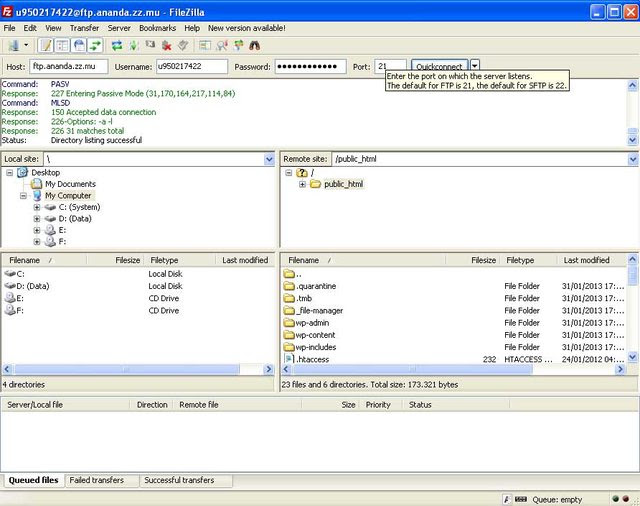
Task: Open the Site Manager icon
Action: point(13,45)
